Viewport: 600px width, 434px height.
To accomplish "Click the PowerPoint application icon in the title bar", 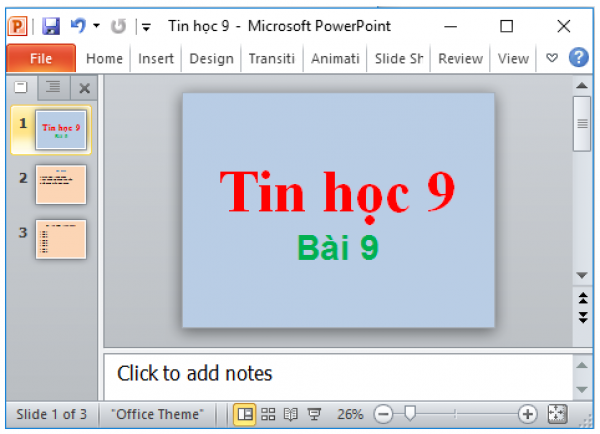I will click(x=18, y=26).
